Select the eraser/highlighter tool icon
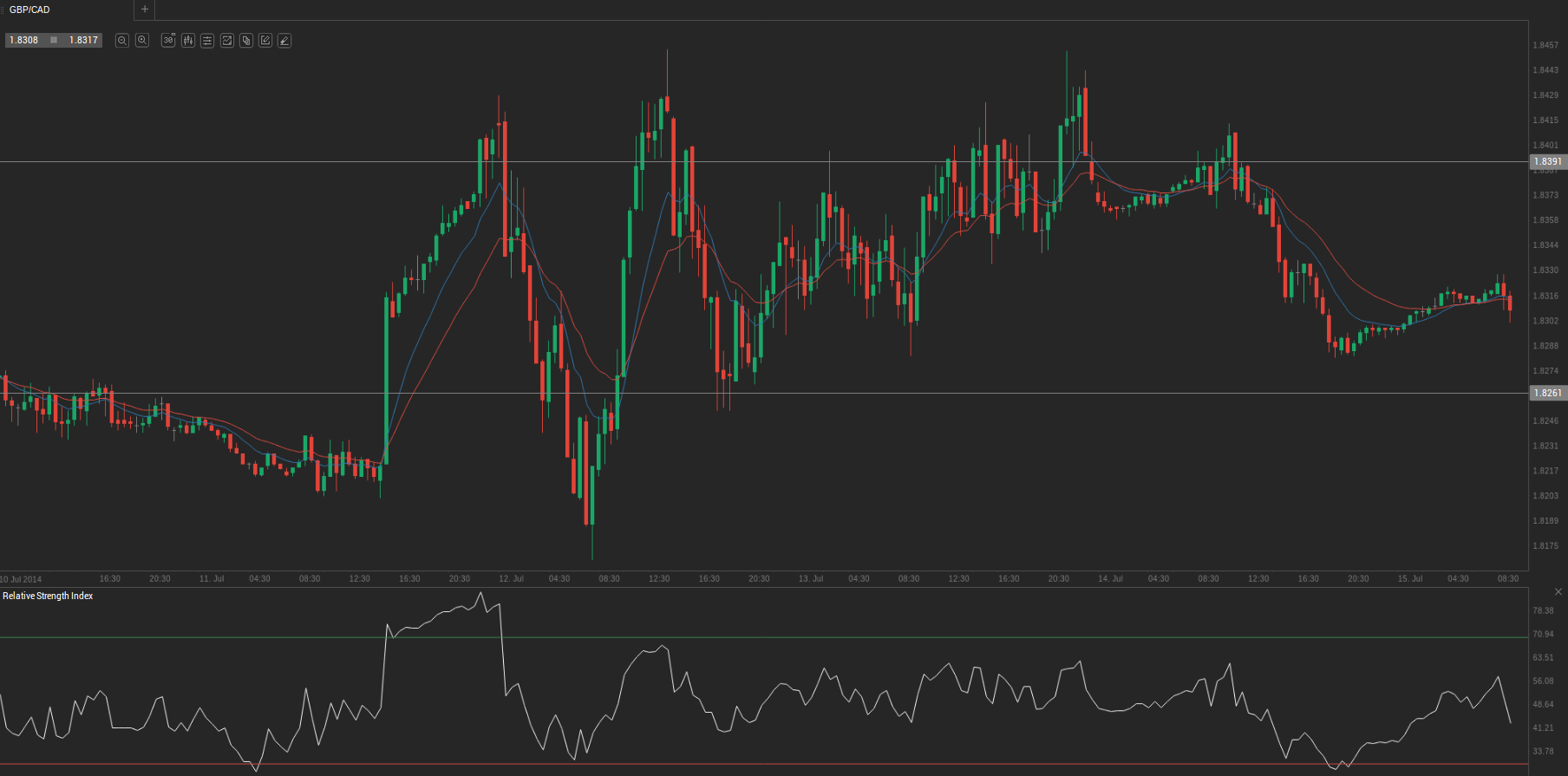Viewport: 1568px width, 776px height. click(x=284, y=41)
